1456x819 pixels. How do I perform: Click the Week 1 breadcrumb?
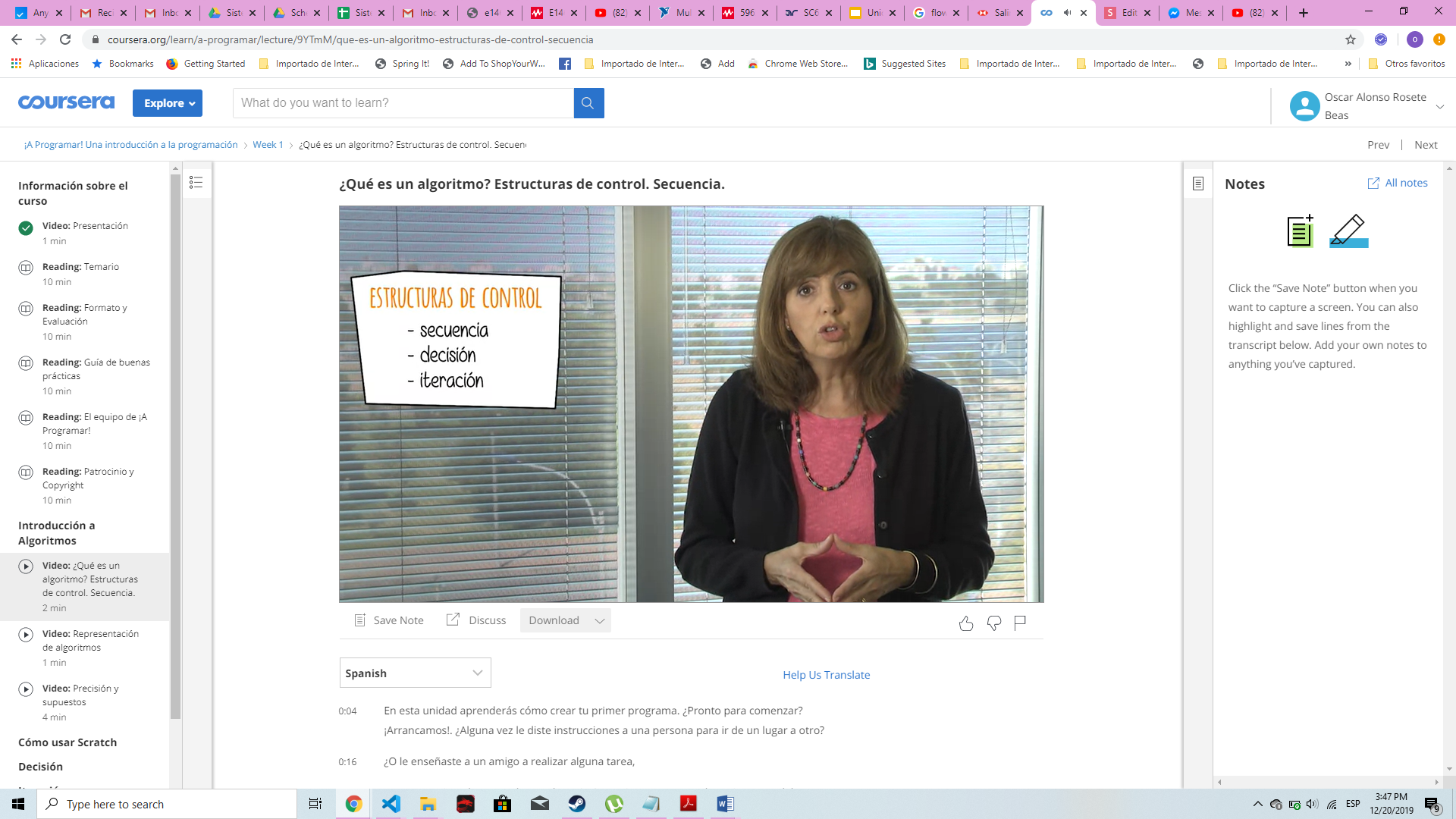click(268, 145)
